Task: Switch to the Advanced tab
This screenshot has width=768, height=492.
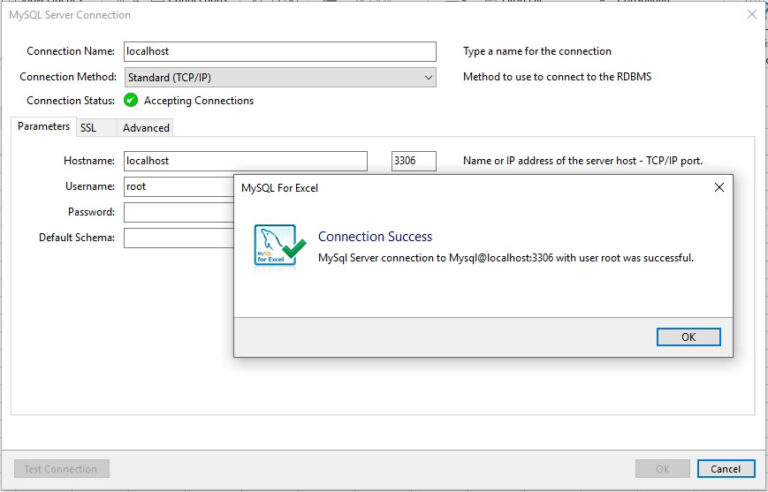Action: [x=146, y=128]
